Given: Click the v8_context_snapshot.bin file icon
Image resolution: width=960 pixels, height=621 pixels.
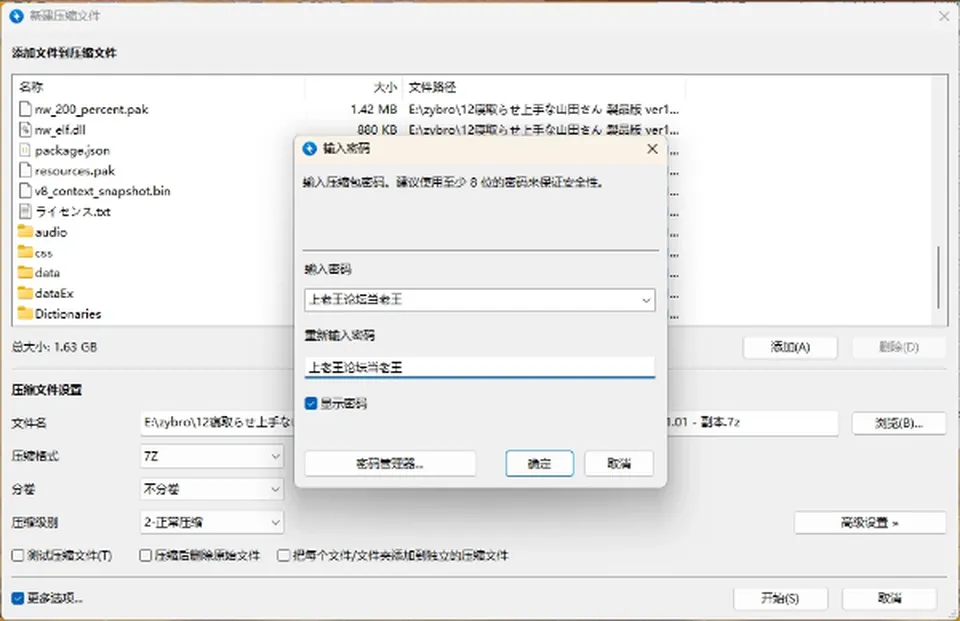Looking at the screenshot, I should [25, 190].
